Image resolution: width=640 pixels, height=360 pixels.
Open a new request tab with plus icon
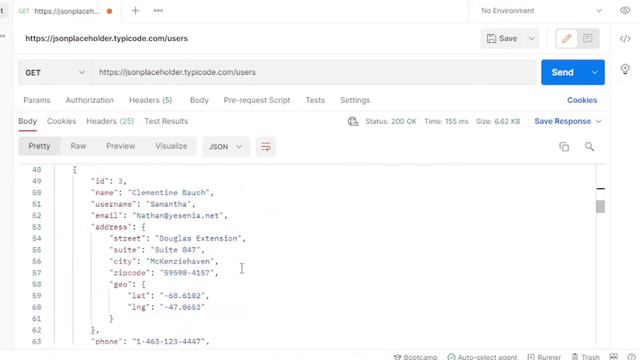(135, 11)
